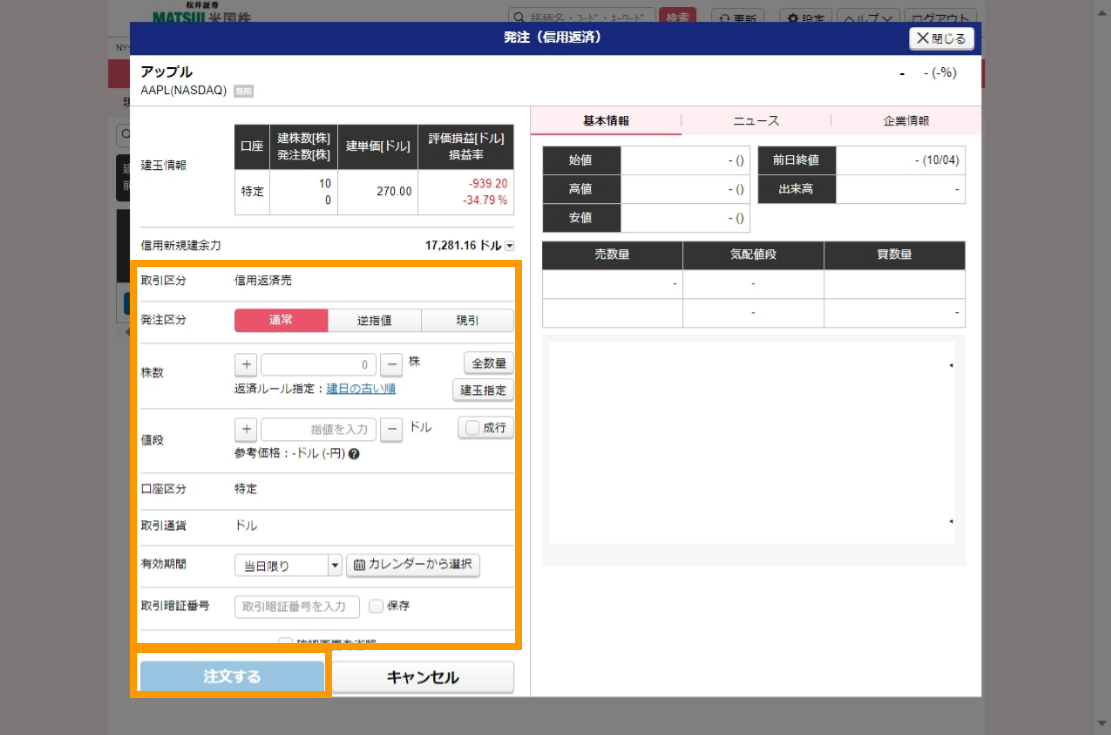Switch to the 基本情報 tab
The width and height of the screenshot is (1111, 735).
pos(606,120)
